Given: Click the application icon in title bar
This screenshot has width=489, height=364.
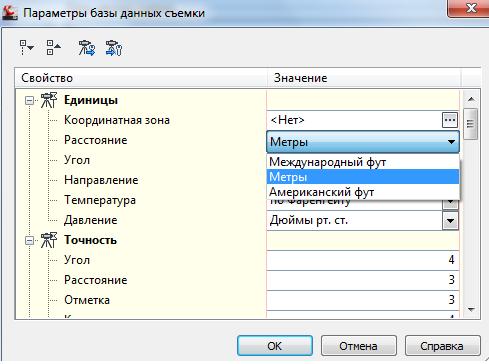Looking at the screenshot, I should (x=10, y=13).
